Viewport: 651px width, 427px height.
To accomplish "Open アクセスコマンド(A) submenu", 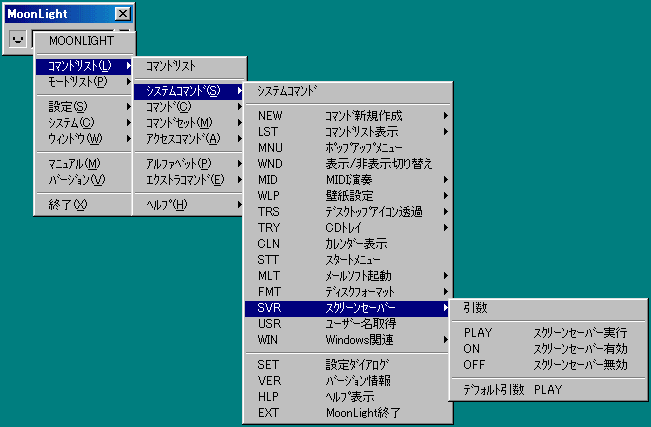I will [188, 138].
